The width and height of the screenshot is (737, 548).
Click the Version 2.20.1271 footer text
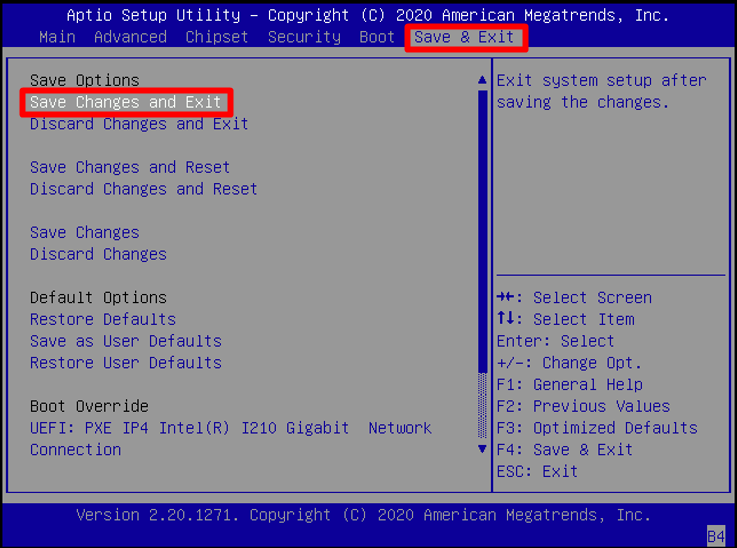tap(363, 515)
